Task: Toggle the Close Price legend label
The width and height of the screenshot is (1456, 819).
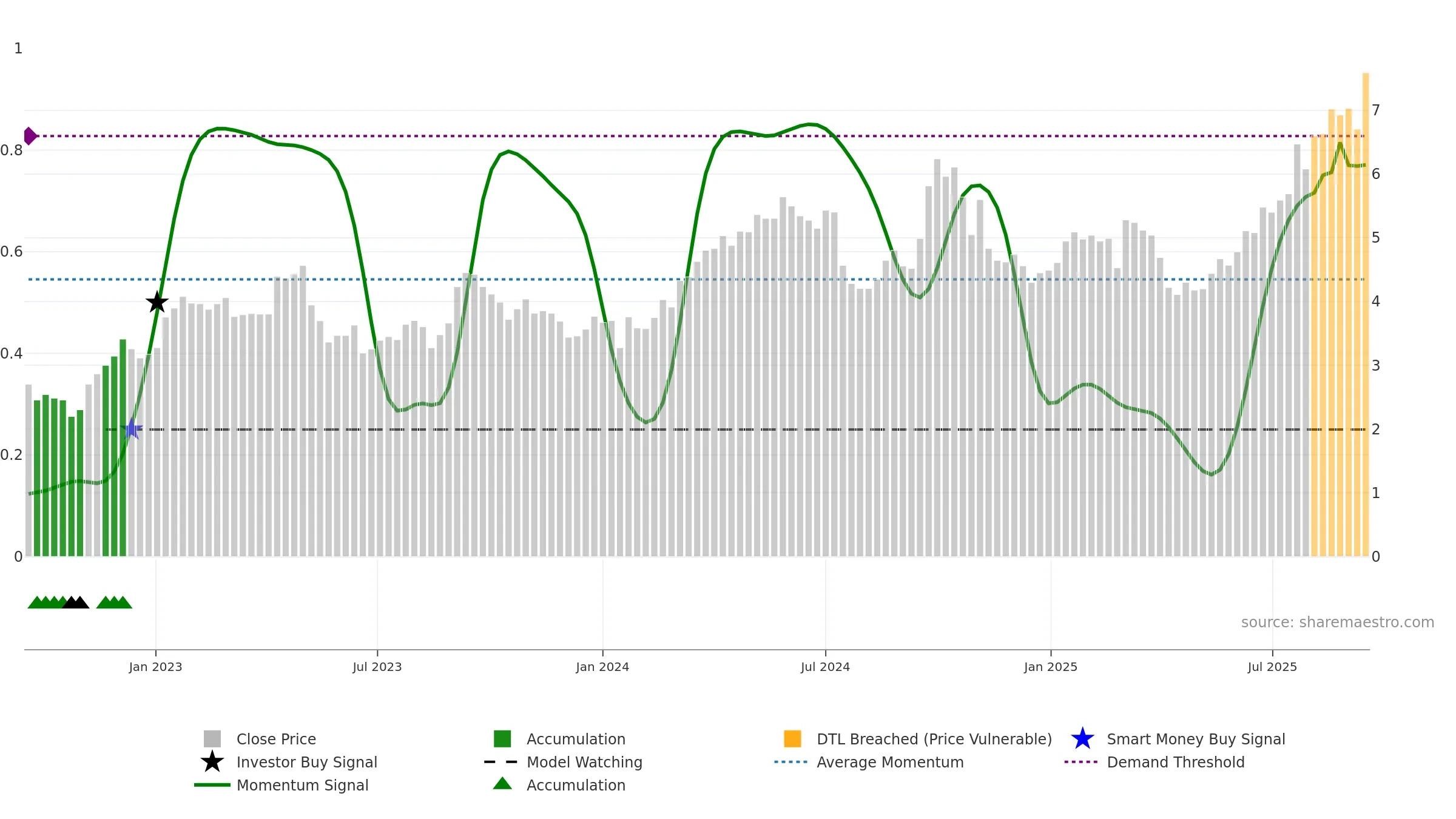Action: [276, 739]
